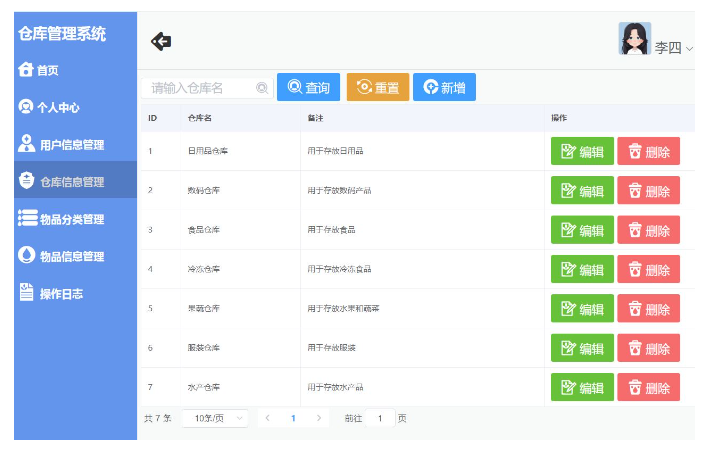Click the go-to page number input
This screenshot has height=450, width=720.
[x=380, y=418]
